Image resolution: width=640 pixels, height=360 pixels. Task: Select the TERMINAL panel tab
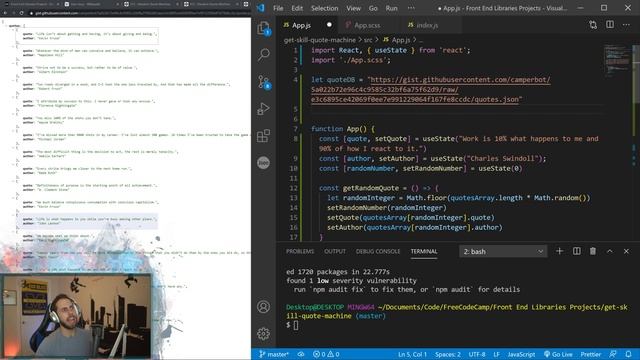click(424, 251)
